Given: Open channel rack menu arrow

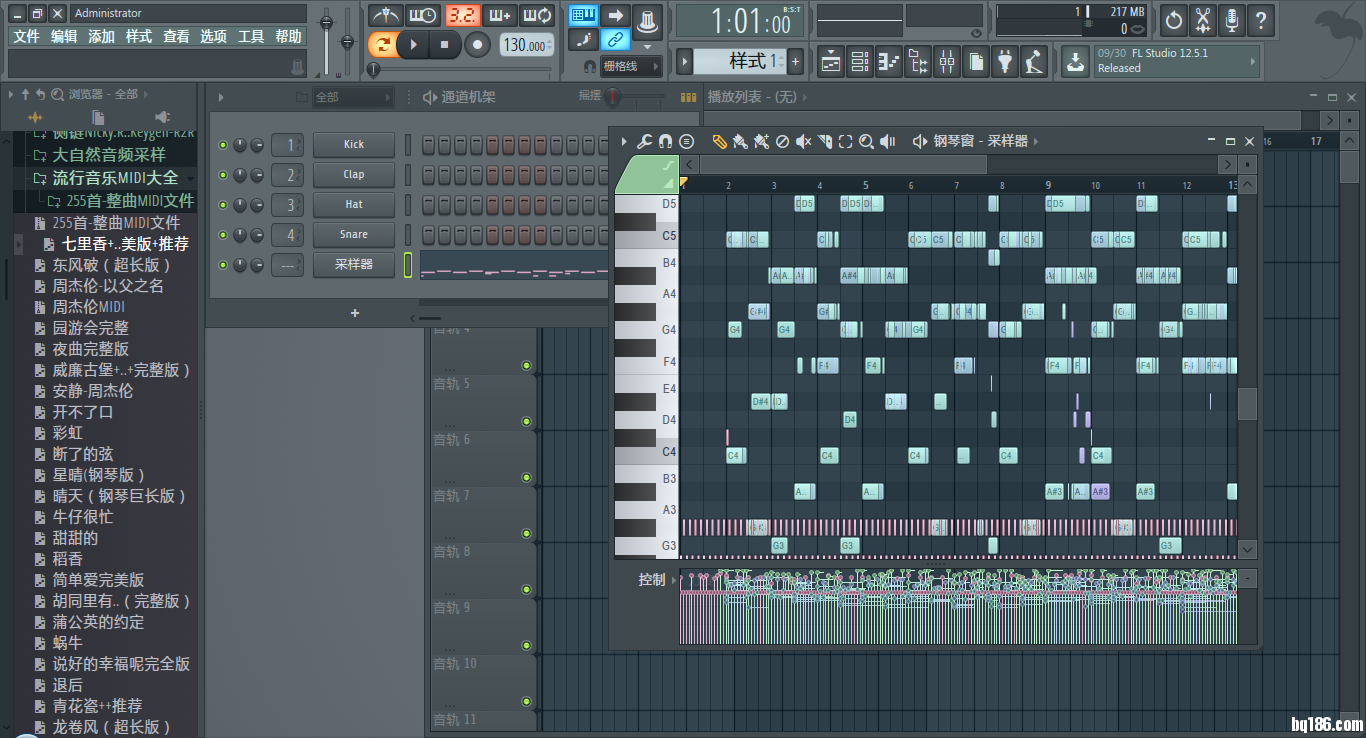Looking at the screenshot, I should point(221,97).
